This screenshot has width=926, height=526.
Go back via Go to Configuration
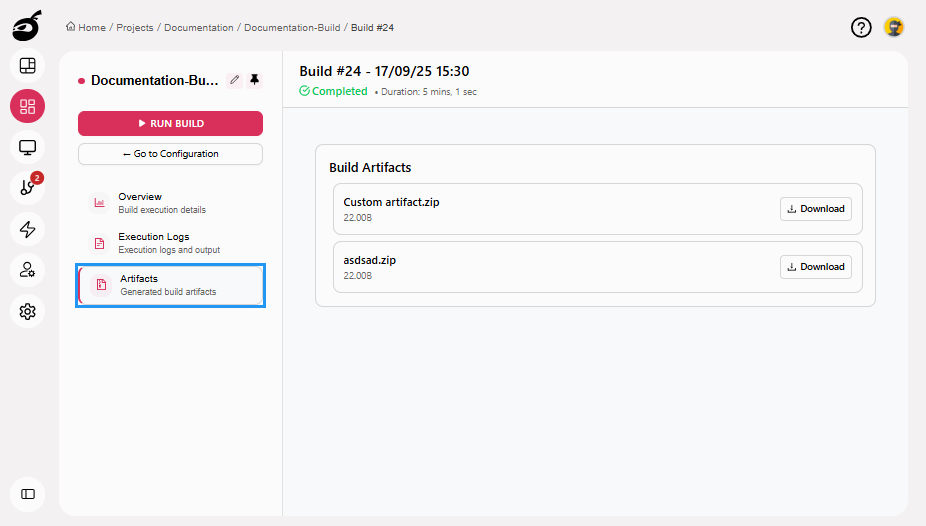tap(170, 154)
